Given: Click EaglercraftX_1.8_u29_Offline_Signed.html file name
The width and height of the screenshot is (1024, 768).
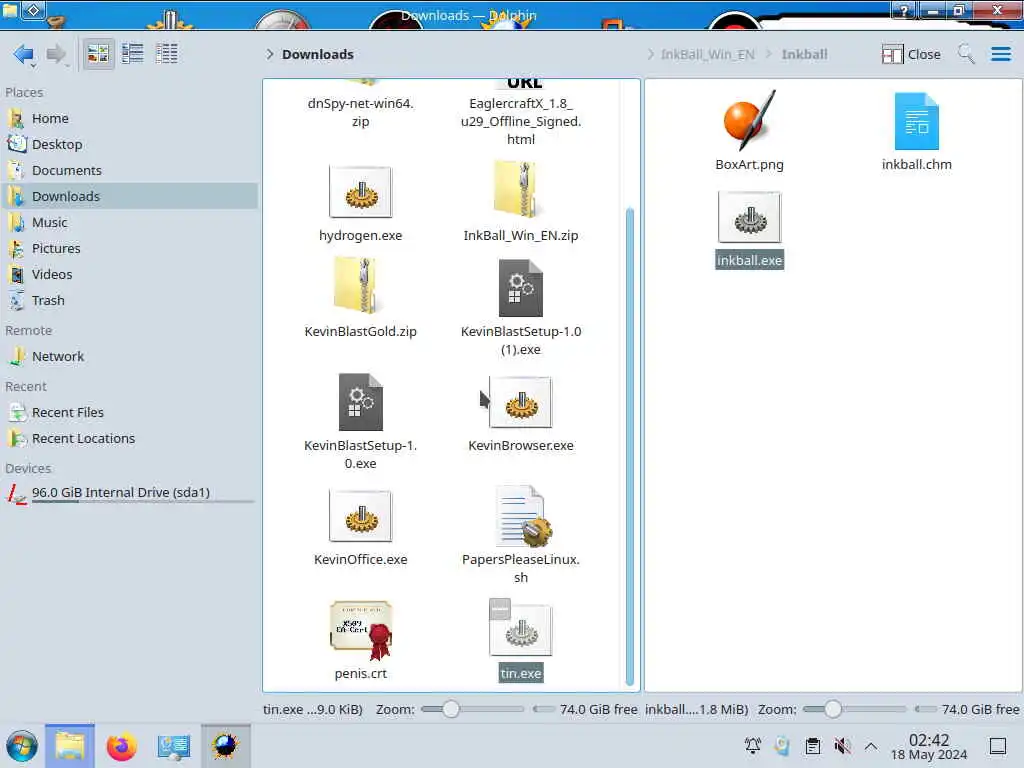Looking at the screenshot, I should point(520,121).
